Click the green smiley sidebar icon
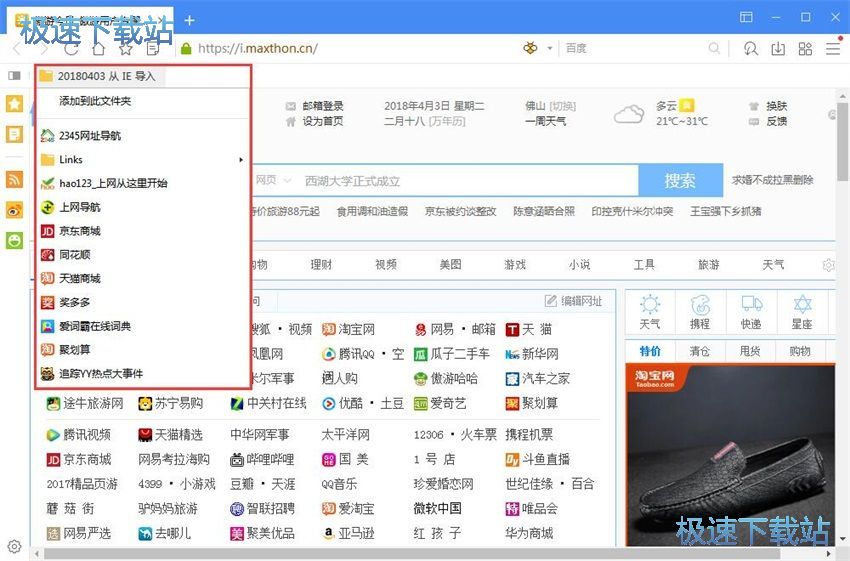The height and width of the screenshot is (561, 850). [x=15, y=240]
